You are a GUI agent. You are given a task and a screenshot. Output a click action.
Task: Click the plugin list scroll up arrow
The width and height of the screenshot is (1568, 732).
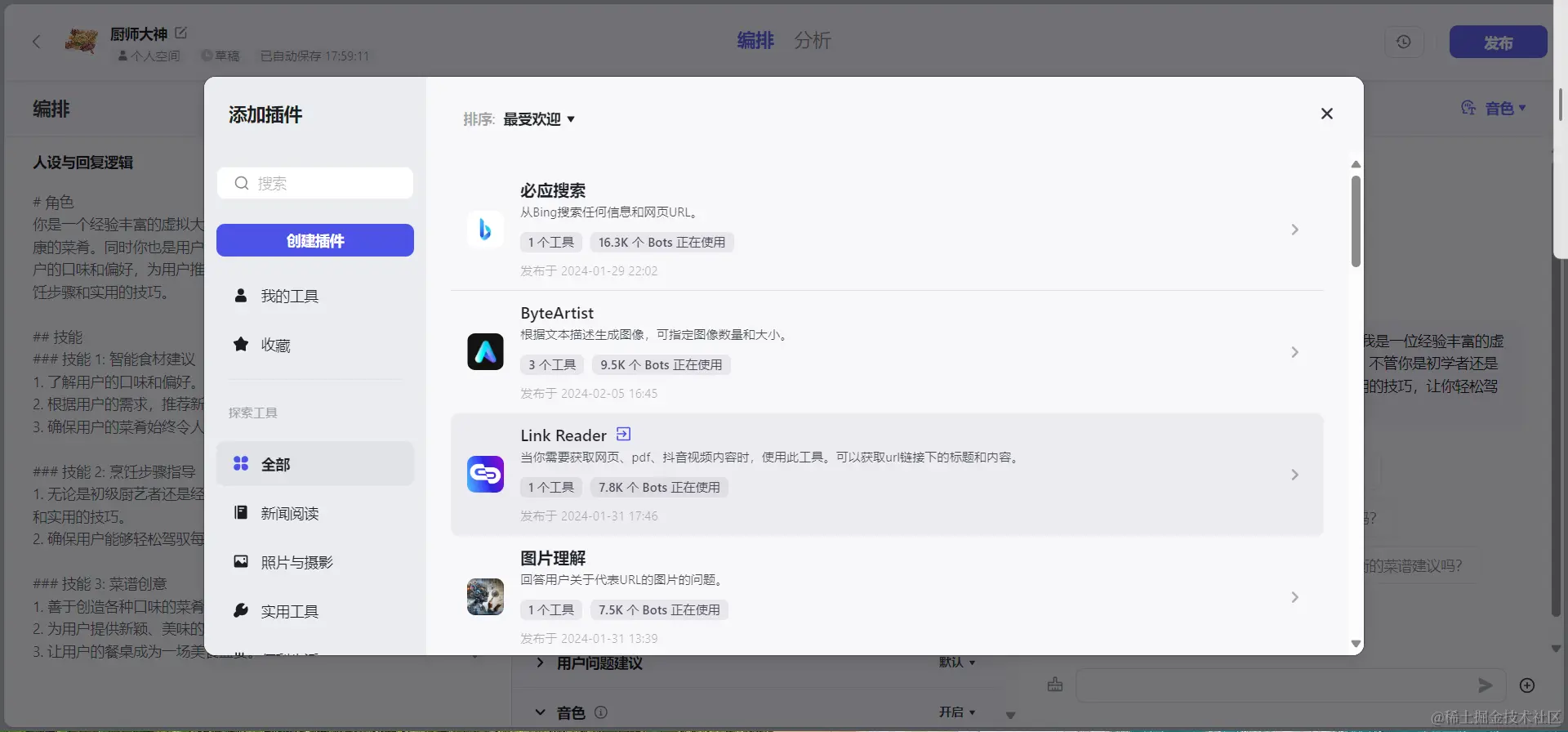click(x=1356, y=164)
